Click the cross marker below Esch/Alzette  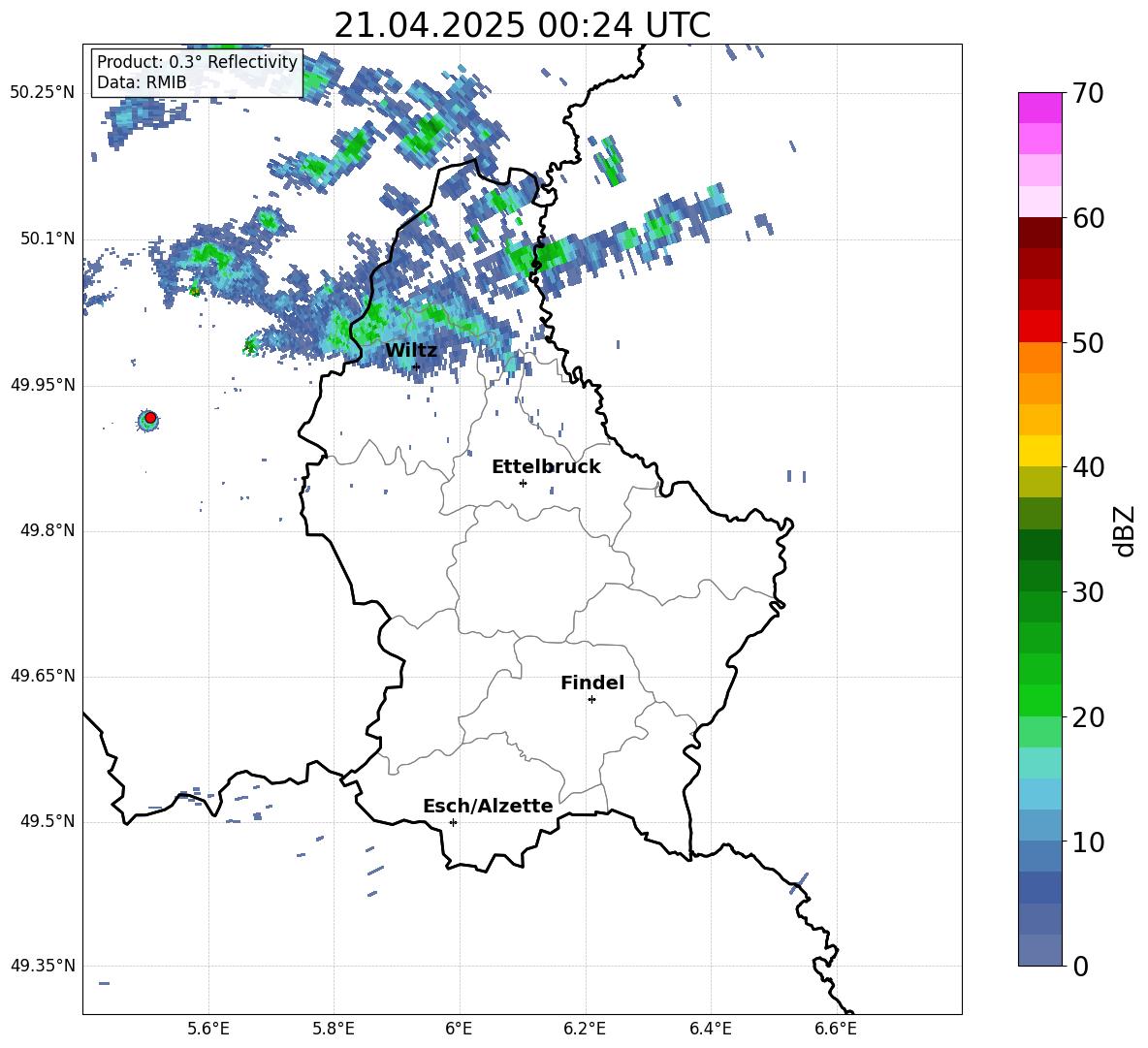[x=453, y=822]
